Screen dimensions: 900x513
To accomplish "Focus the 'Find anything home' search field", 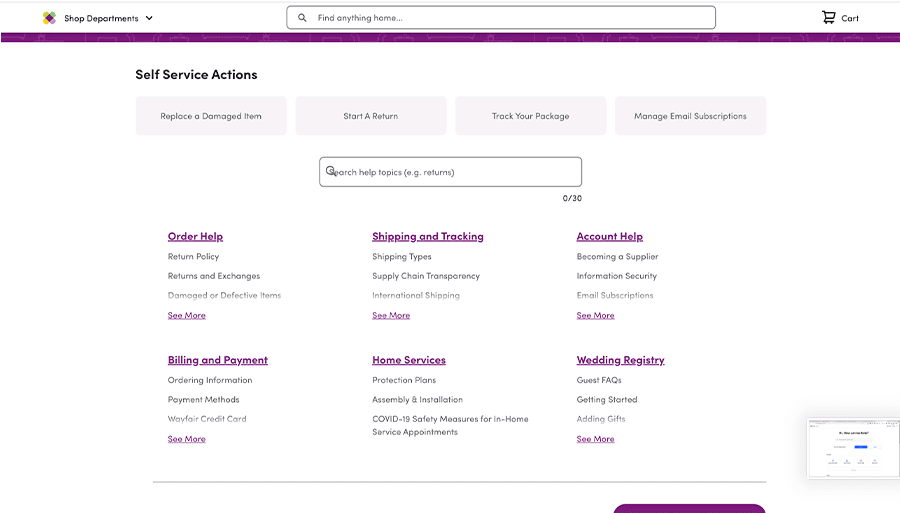I will click(x=501, y=18).
